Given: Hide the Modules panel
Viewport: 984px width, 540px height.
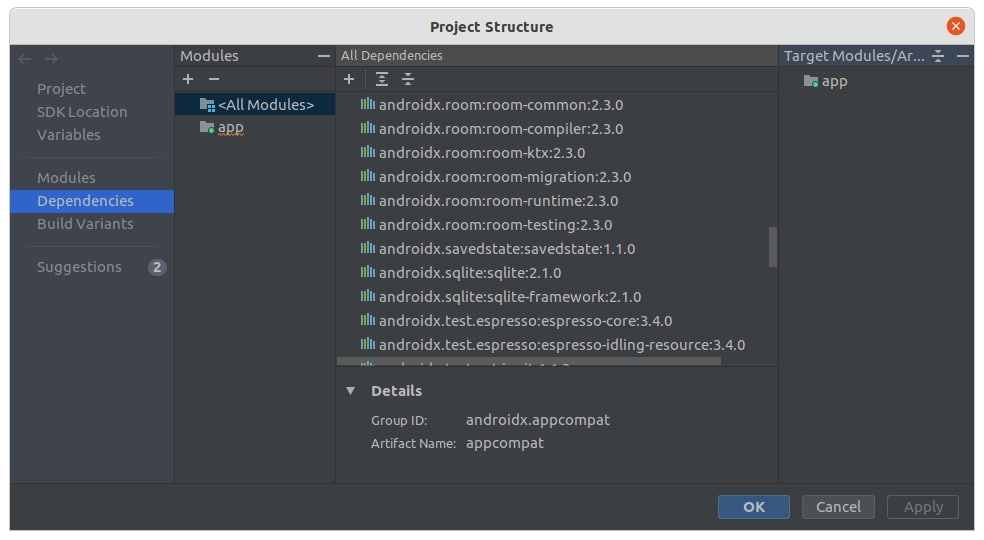Looking at the screenshot, I should coord(324,56).
